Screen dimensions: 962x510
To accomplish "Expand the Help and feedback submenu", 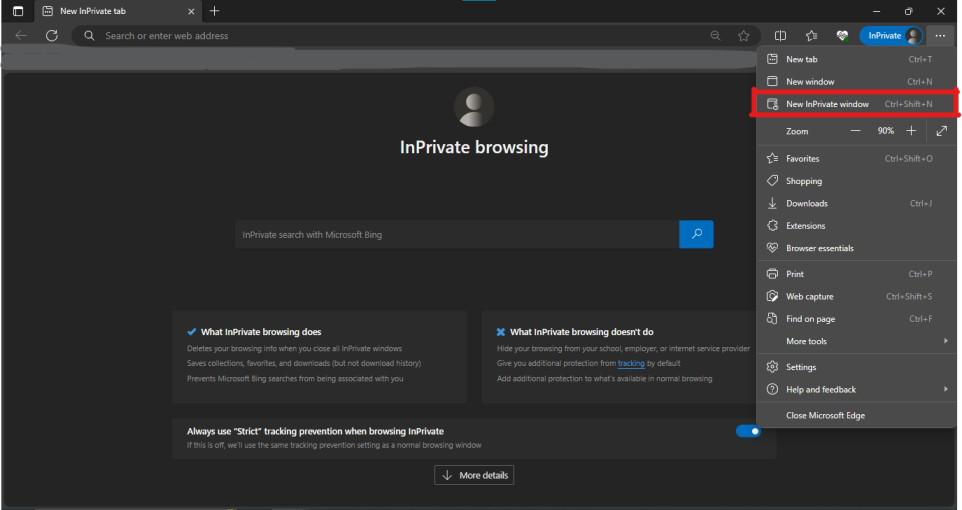I will tap(856, 389).
